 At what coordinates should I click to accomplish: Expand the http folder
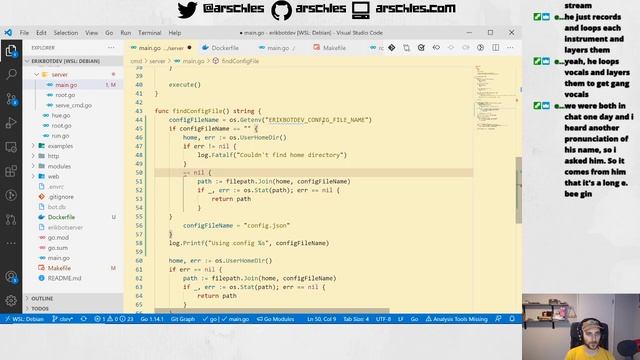73,156
